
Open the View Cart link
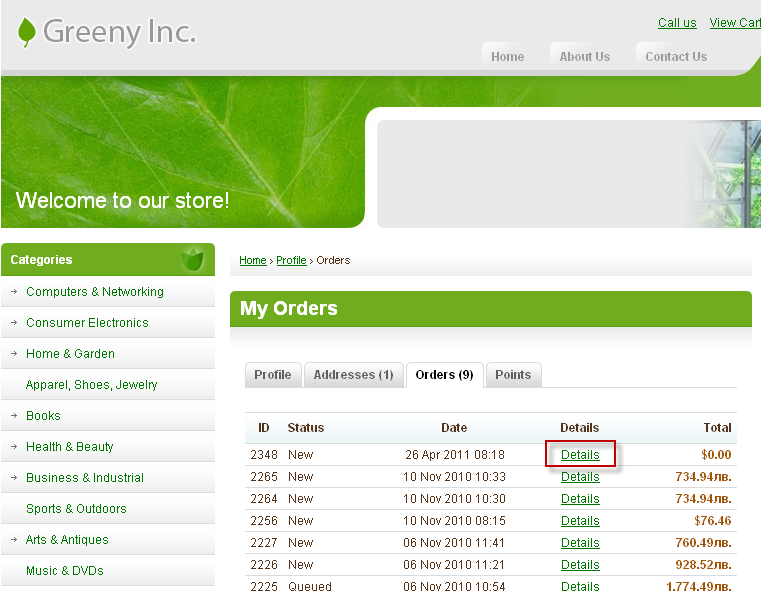(735, 23)
